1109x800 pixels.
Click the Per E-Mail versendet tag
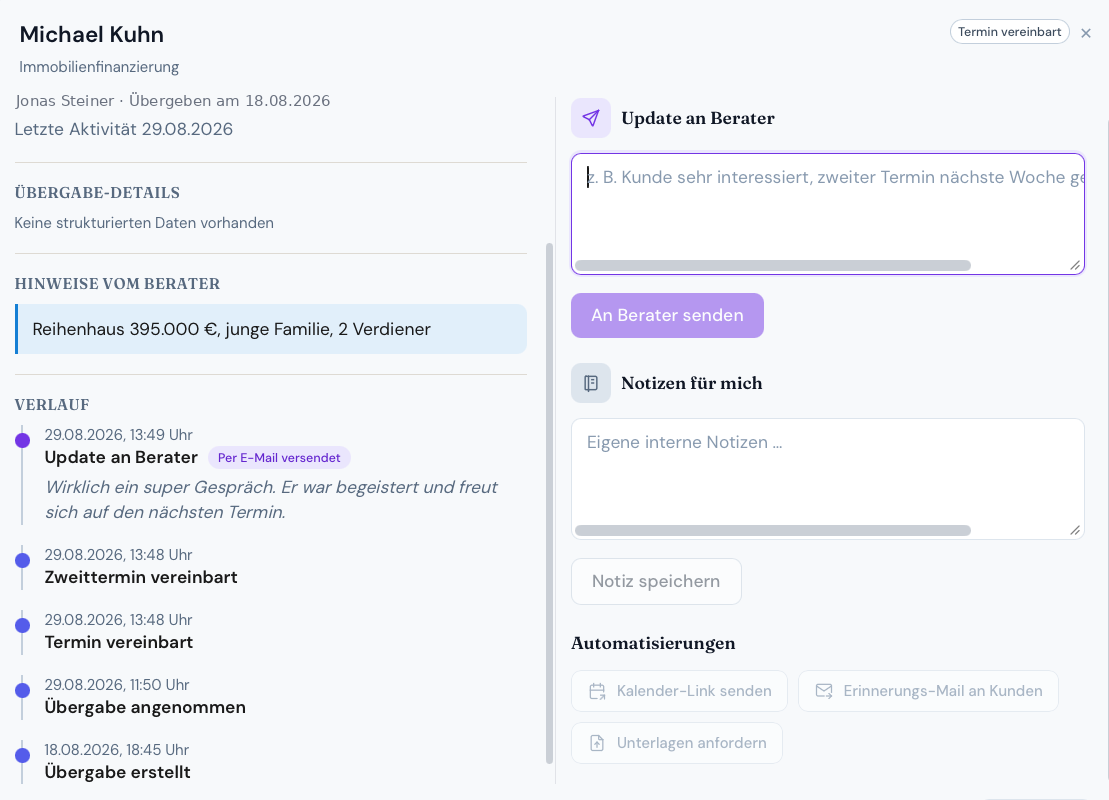pyautogui.click(x=279, y=458)
